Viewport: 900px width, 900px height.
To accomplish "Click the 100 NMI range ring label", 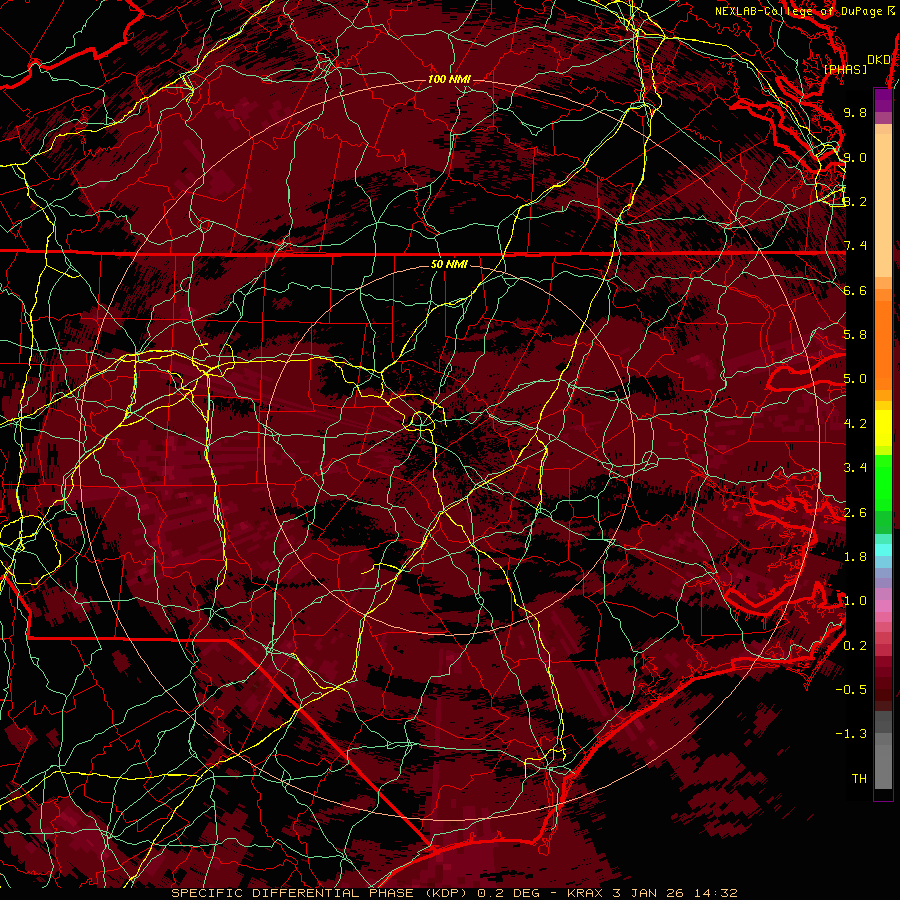I will click(x=449, y=79).
